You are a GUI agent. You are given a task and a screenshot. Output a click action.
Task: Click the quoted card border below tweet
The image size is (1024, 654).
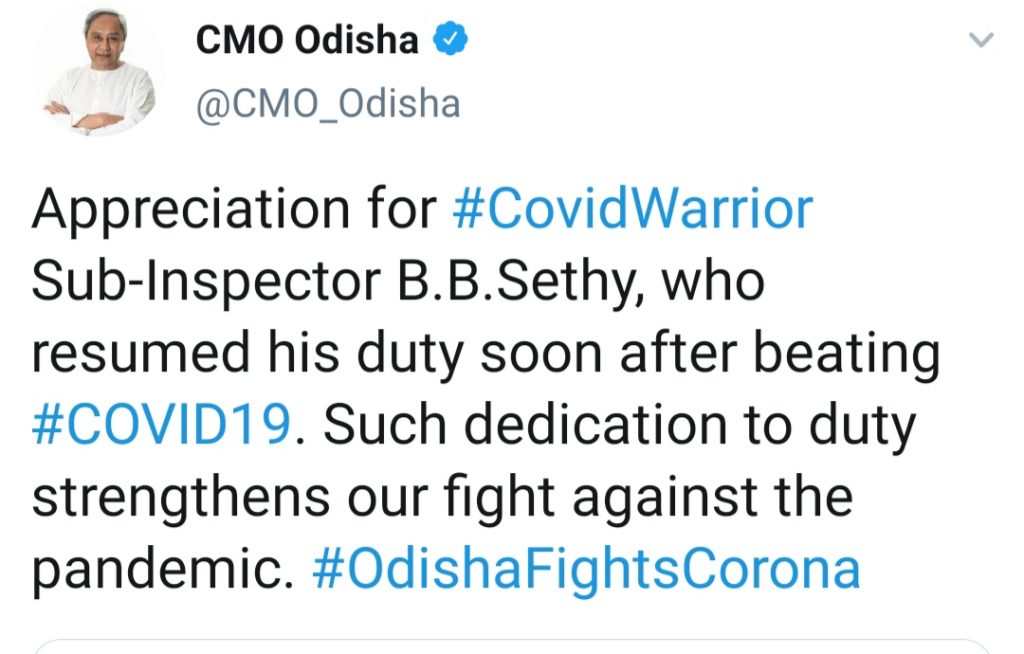coord(512,645)
